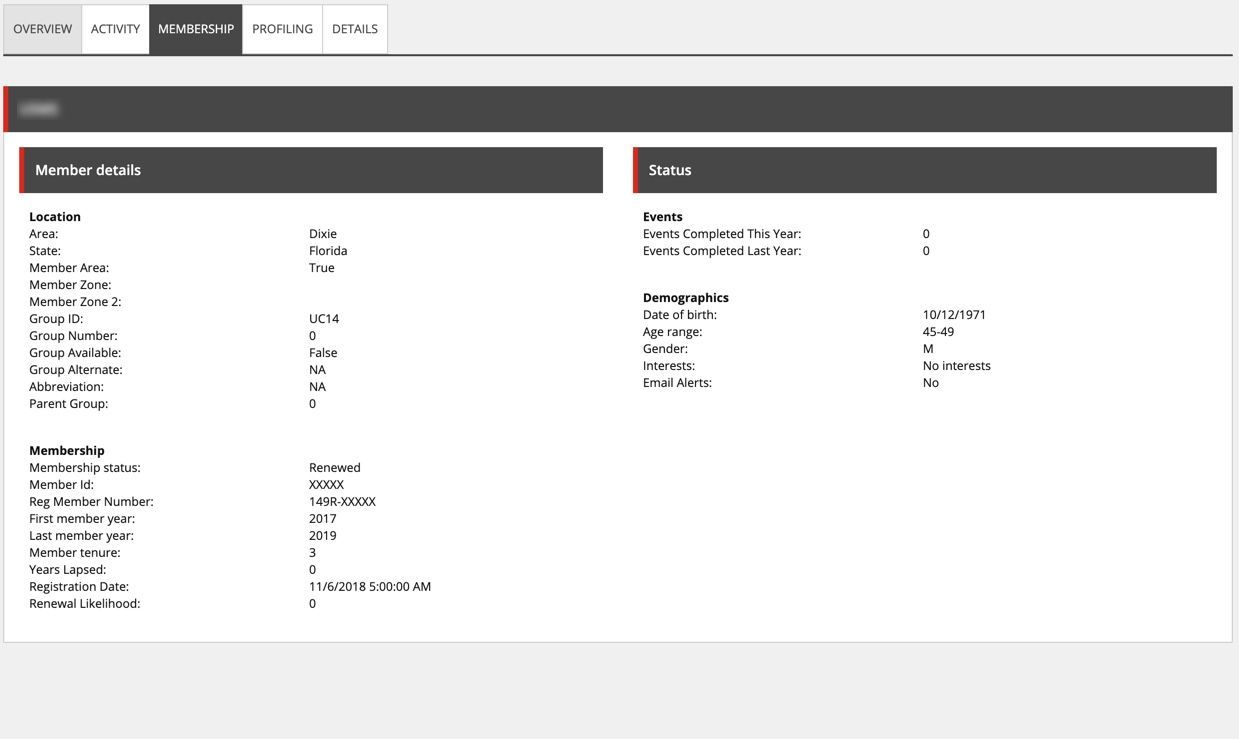
Task: Click No interests under Interests
Action: click(x=956, y=365)
